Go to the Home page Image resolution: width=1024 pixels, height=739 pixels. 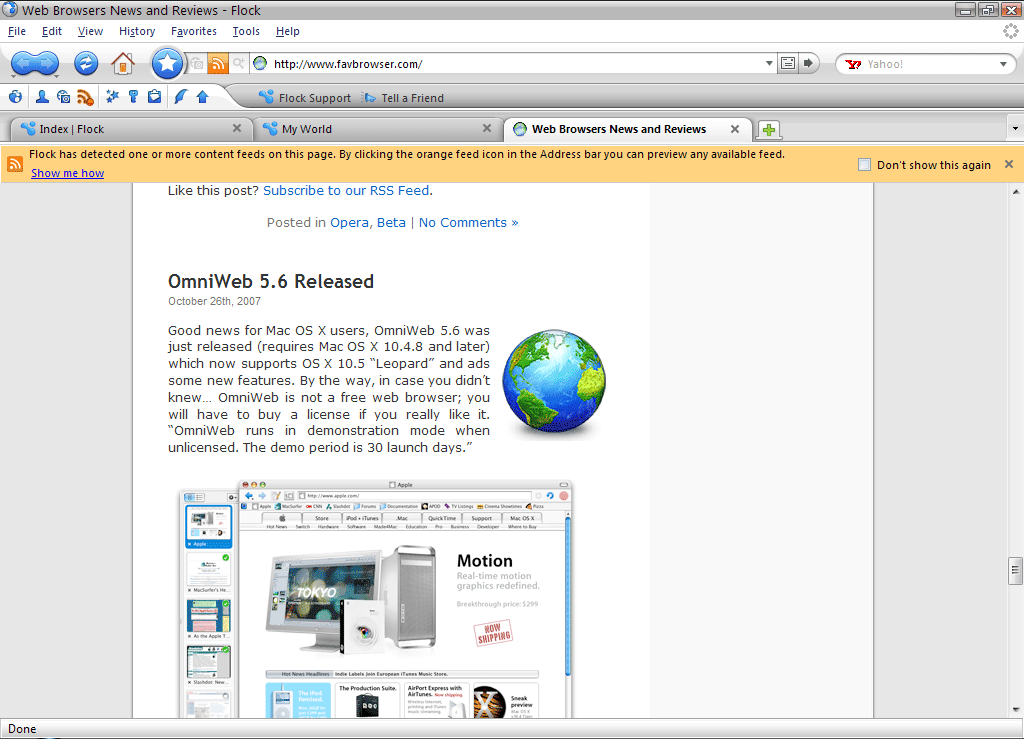[123, 64]
